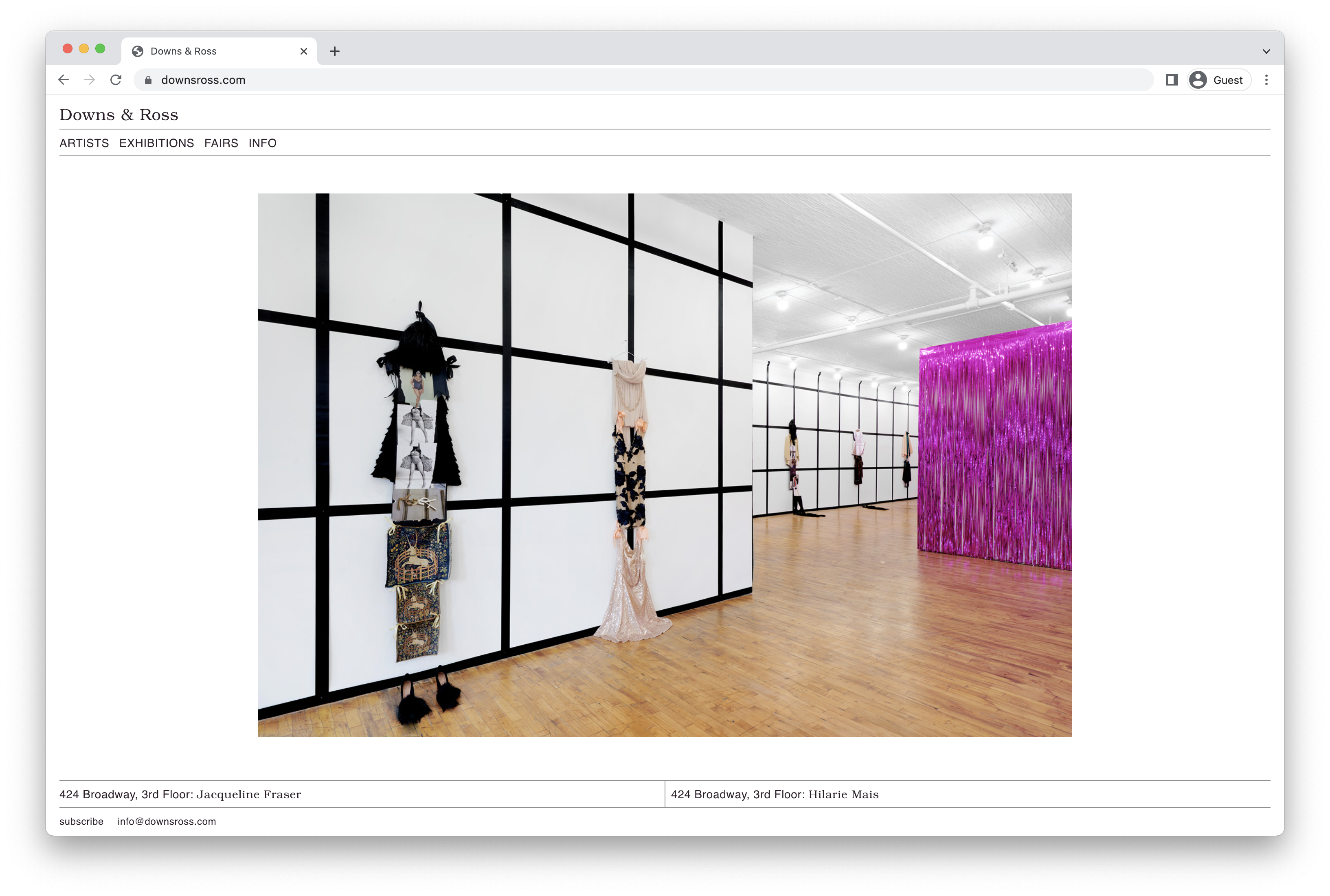This screenshot has height=896, width=1330.
Task: Click the gallery installation photo
Action: pos(665,465)
